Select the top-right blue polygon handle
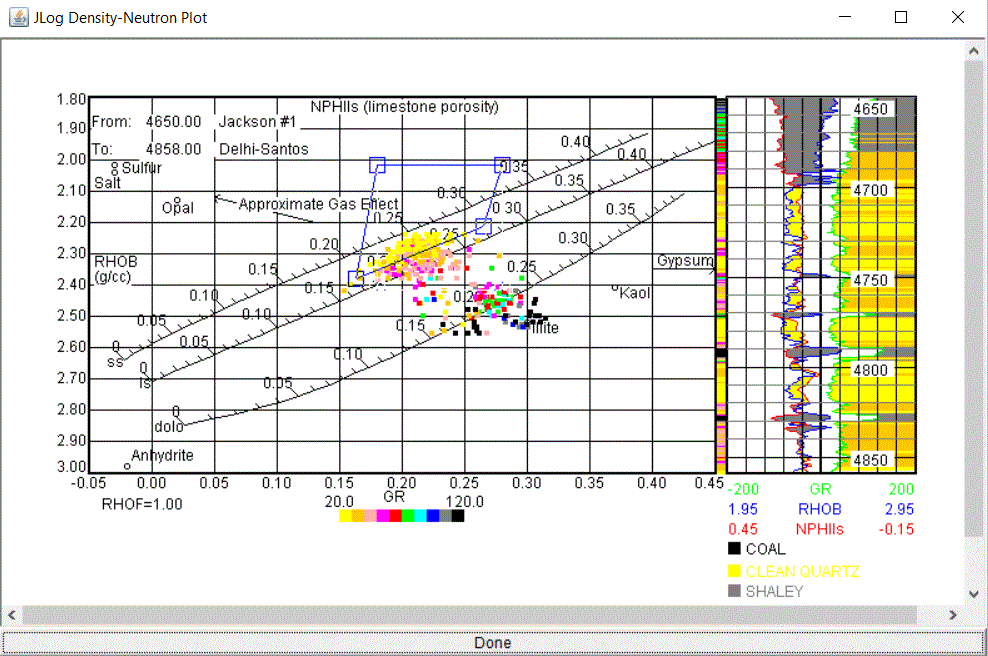The image size is (988, 656). pos(502,165)
